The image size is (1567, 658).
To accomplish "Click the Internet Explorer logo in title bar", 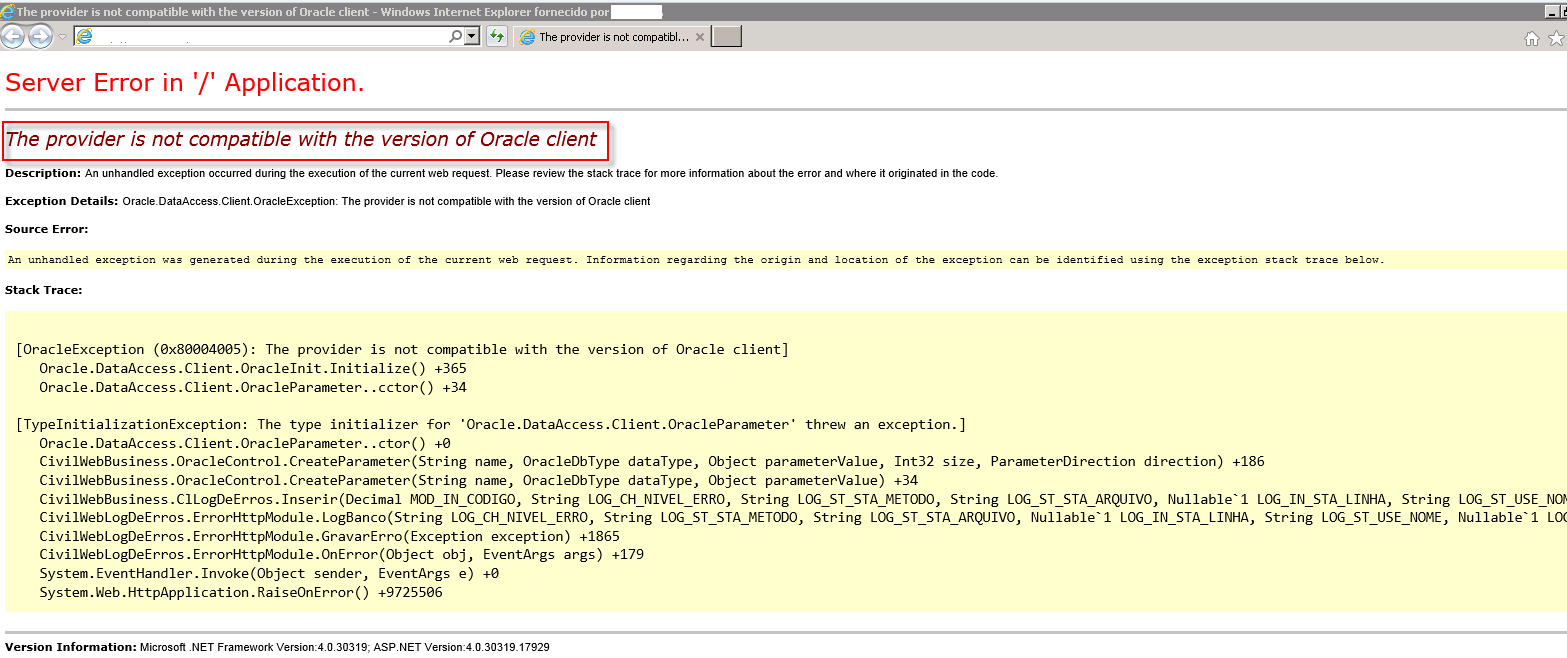I will tap(8, 11).
